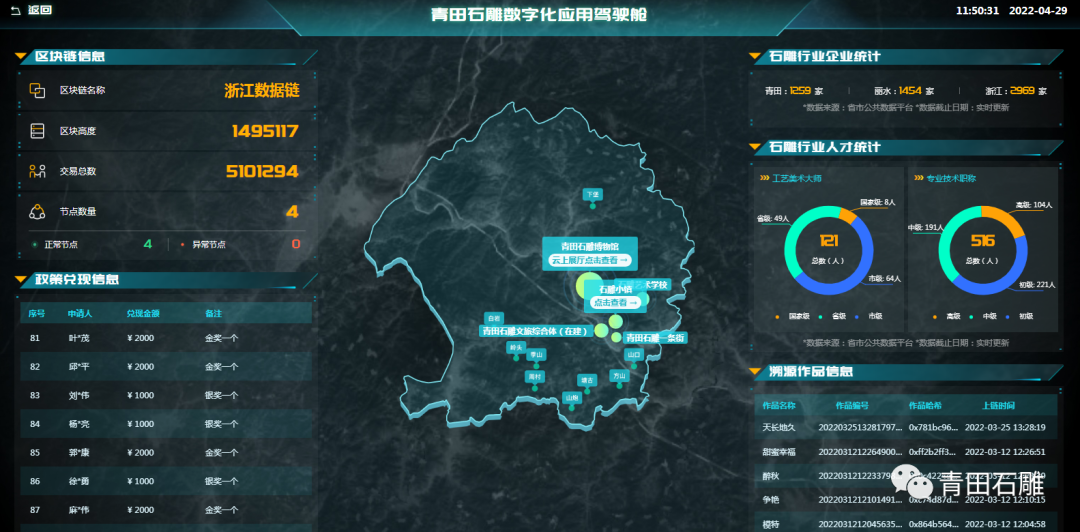Click the 兑现金额 column header
Image resolution: width=1080 pixels, height=532 pixels.
pos(143,314)
